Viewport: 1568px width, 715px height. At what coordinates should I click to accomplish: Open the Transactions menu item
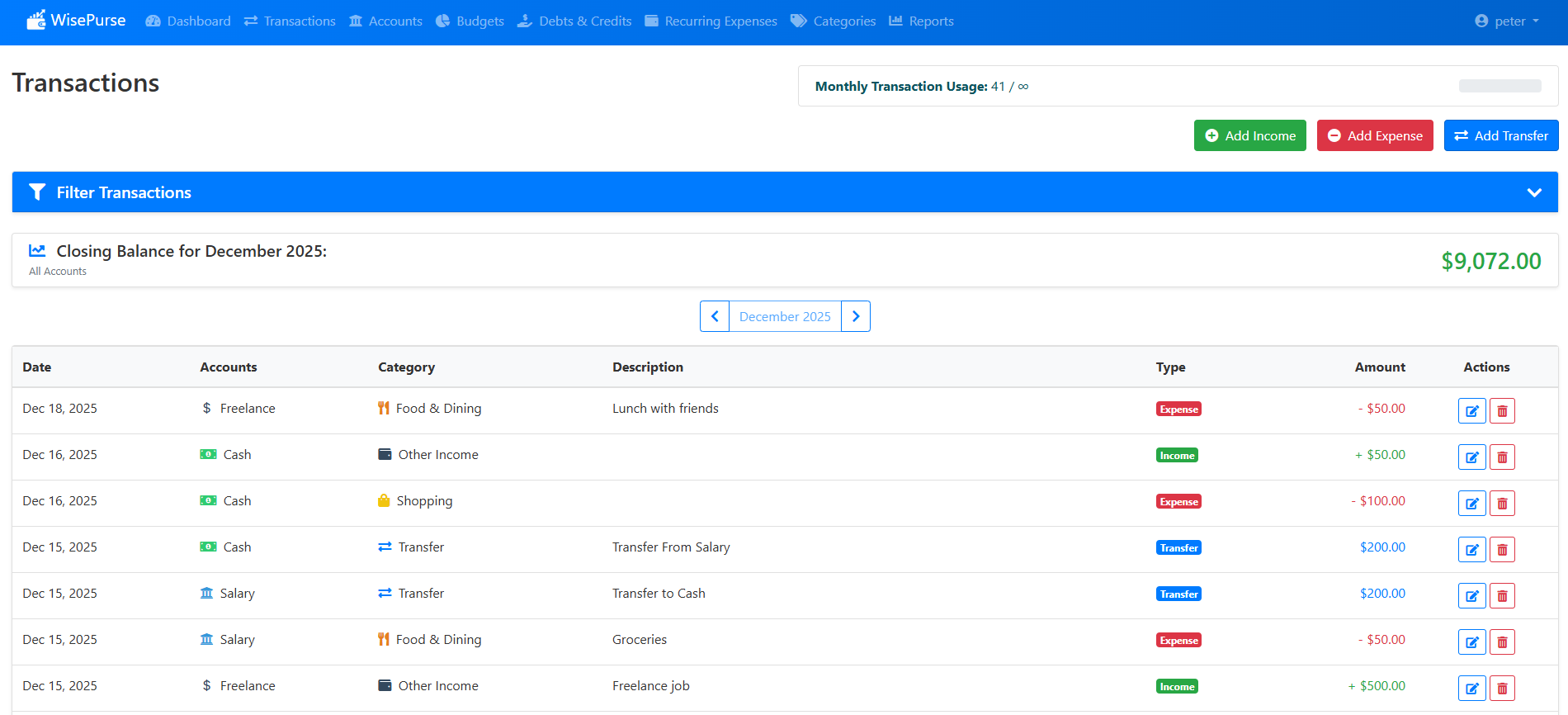click(290, 21)
